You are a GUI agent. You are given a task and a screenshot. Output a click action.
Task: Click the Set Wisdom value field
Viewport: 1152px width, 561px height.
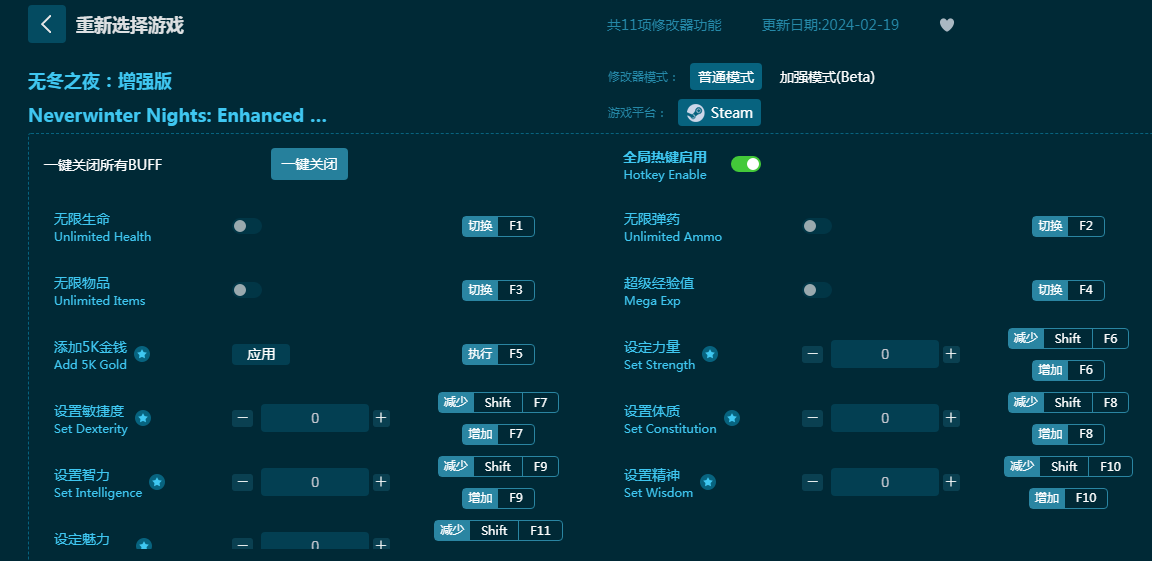885,482
